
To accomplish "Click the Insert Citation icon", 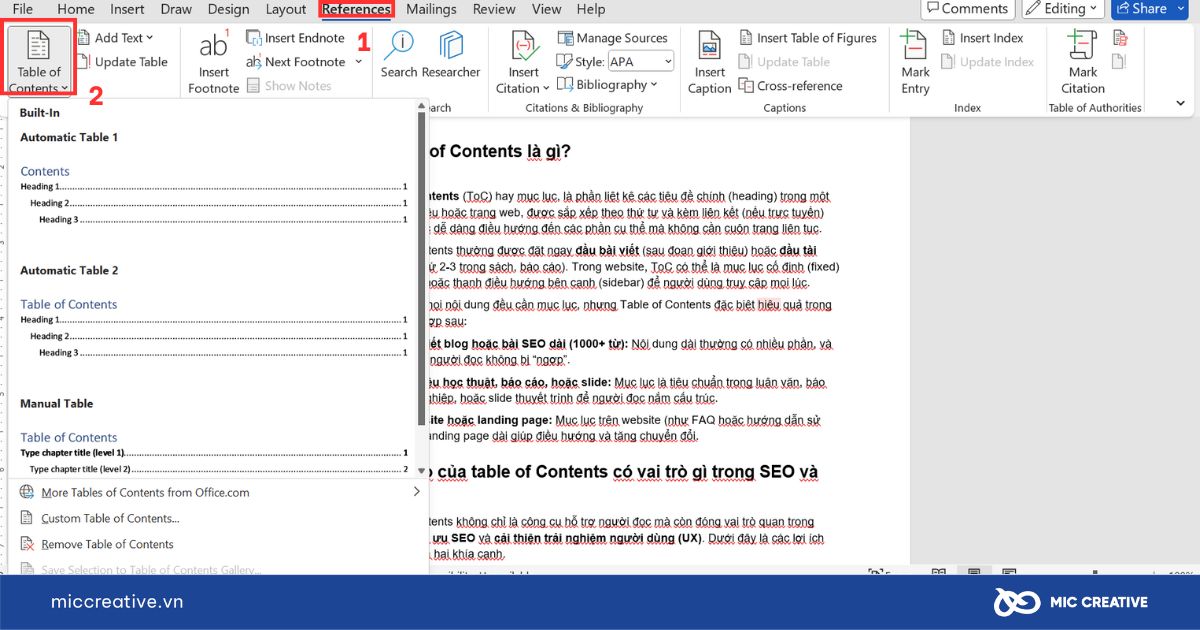I will coord(524,46).
